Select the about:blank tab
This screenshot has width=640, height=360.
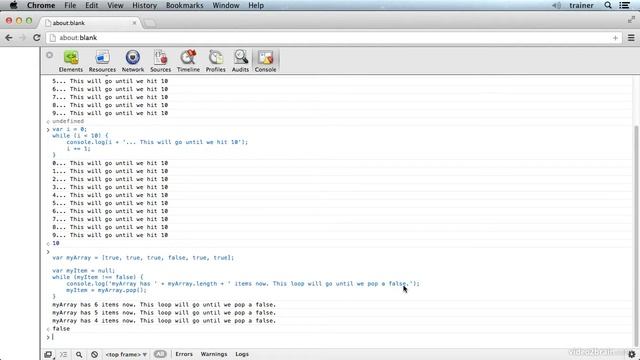coord(89,23)
